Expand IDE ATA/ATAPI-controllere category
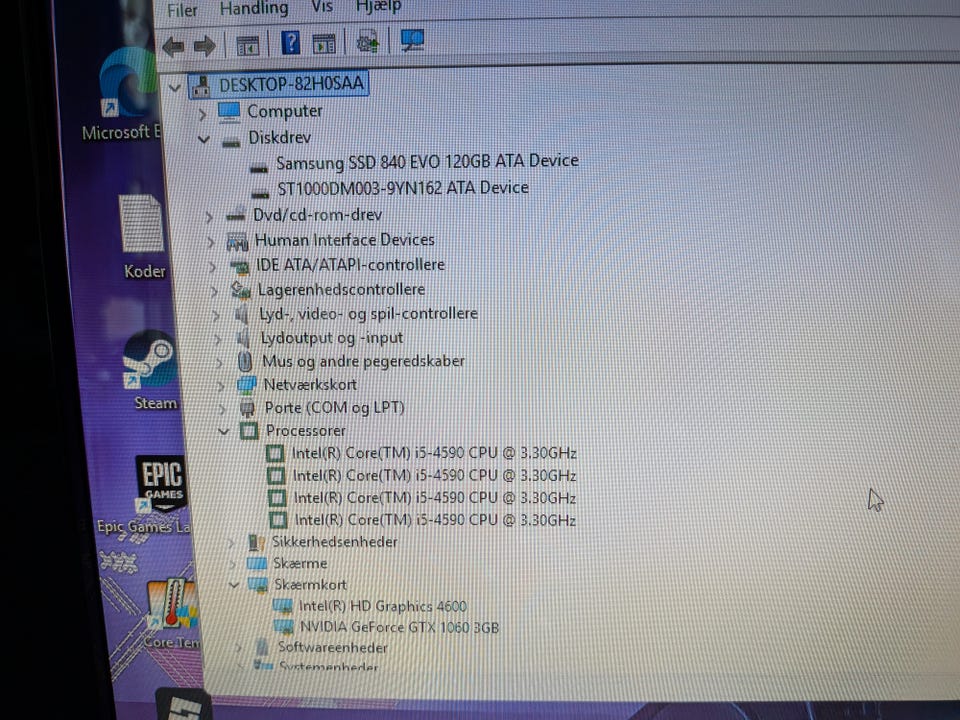This screenshot has width=960, height=720. 213,267
